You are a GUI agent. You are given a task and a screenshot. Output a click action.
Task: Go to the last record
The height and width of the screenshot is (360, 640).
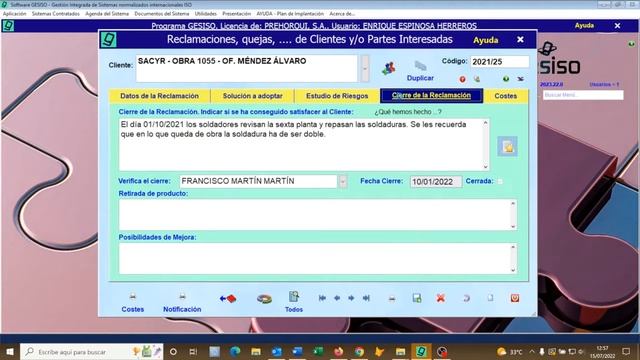366,298
